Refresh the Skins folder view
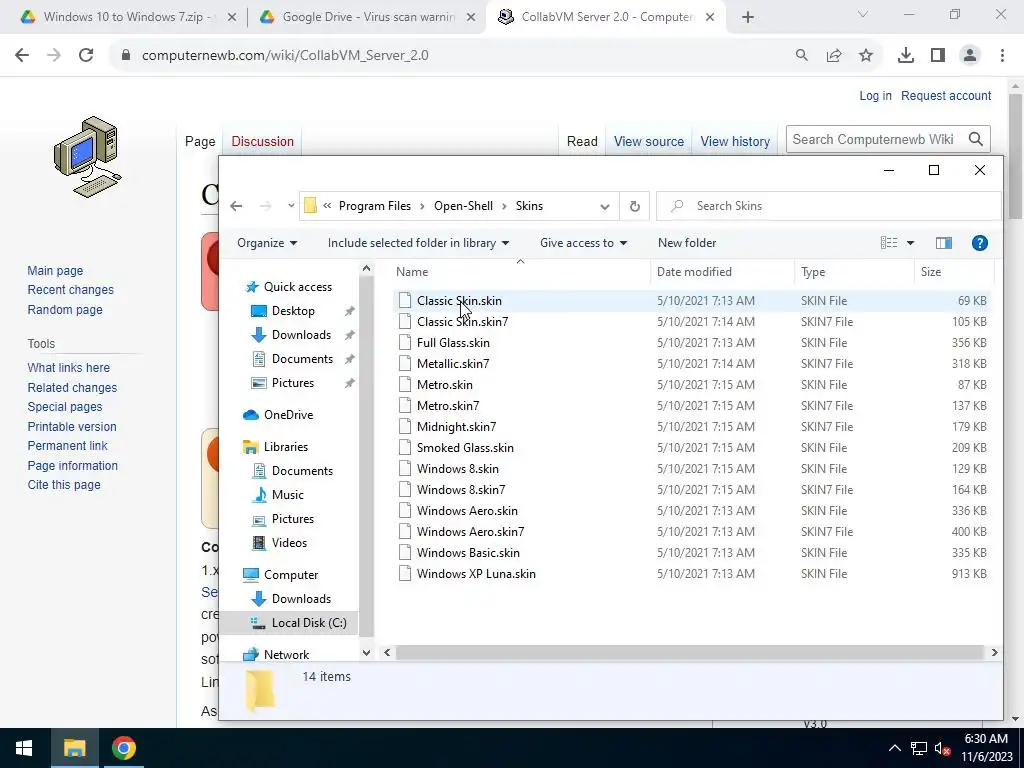 634,206
